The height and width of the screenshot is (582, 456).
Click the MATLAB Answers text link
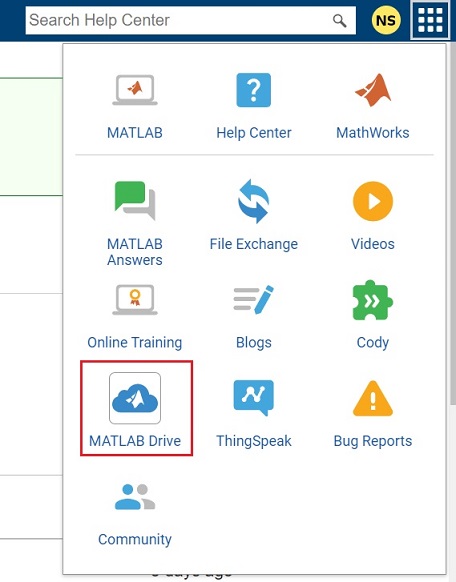pos(135,252)
